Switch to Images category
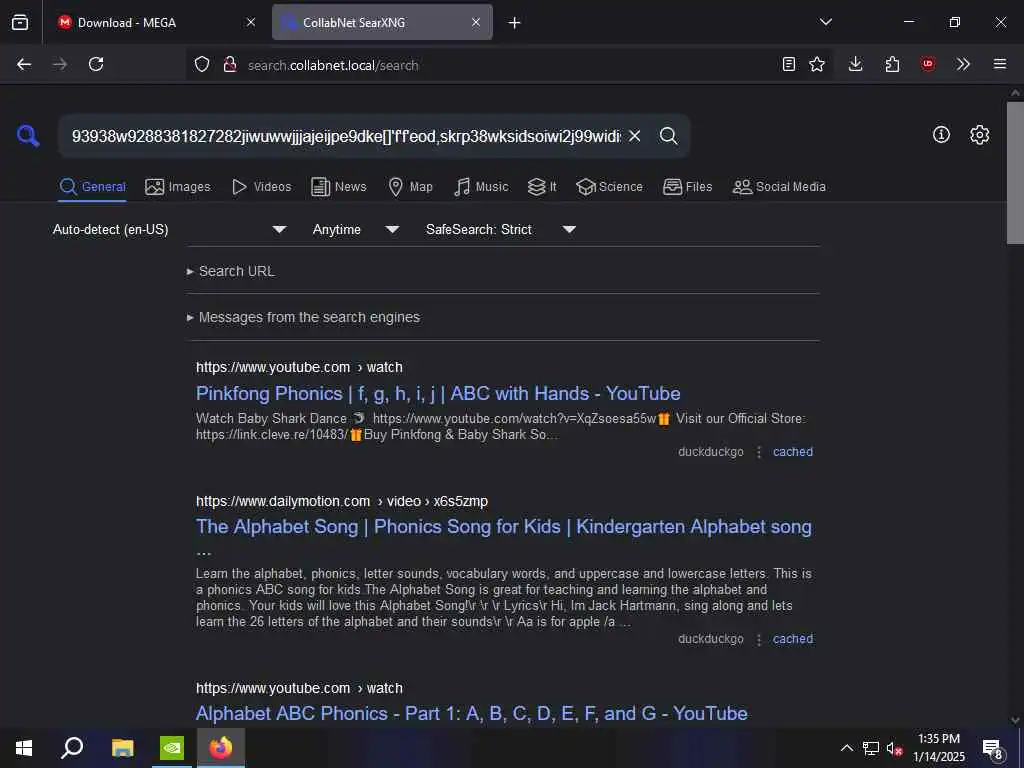This screenshot has height=768, width=1024. pos(178,187)
